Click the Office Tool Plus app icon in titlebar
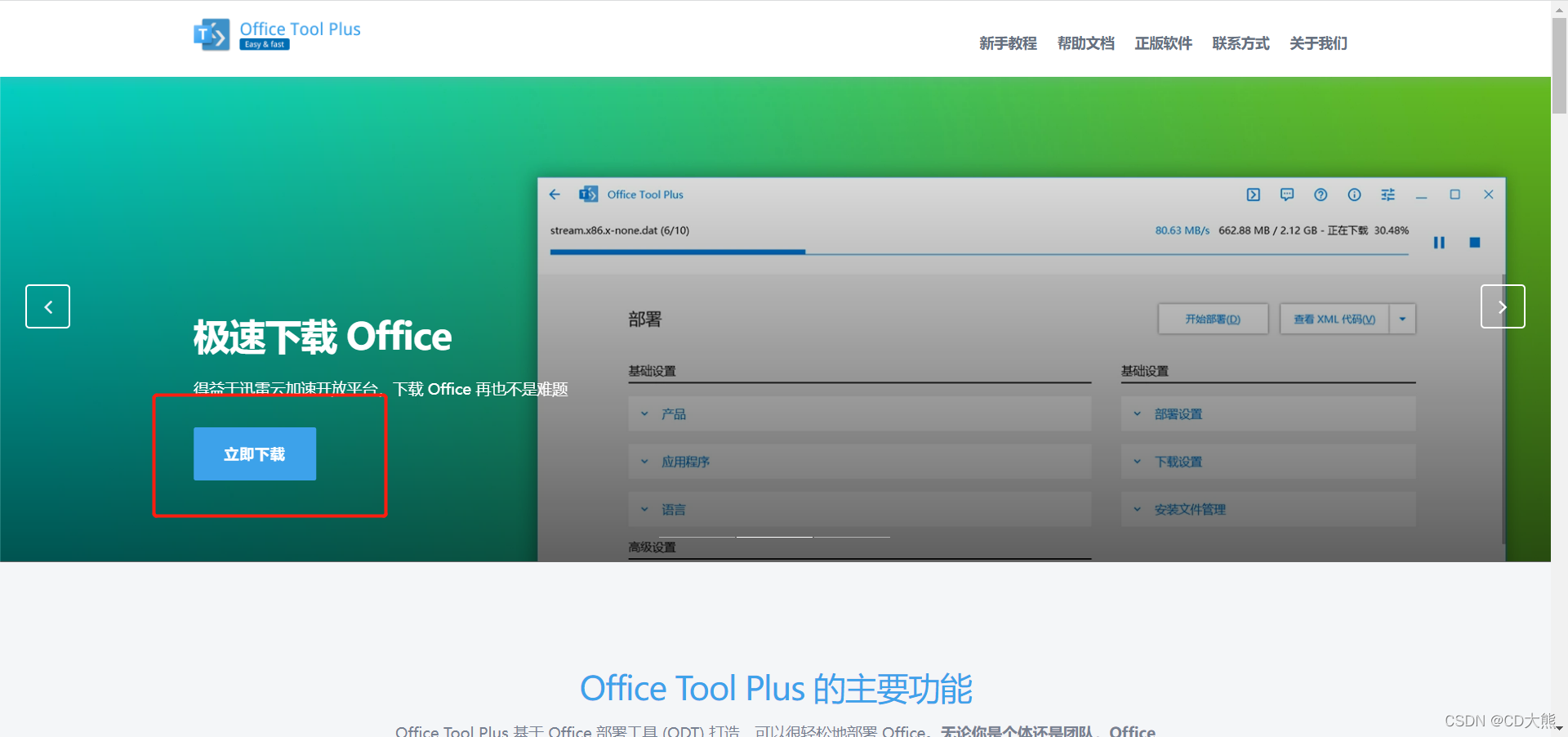The height and width of the screenshot is (737, 1568). pos(588,194)
